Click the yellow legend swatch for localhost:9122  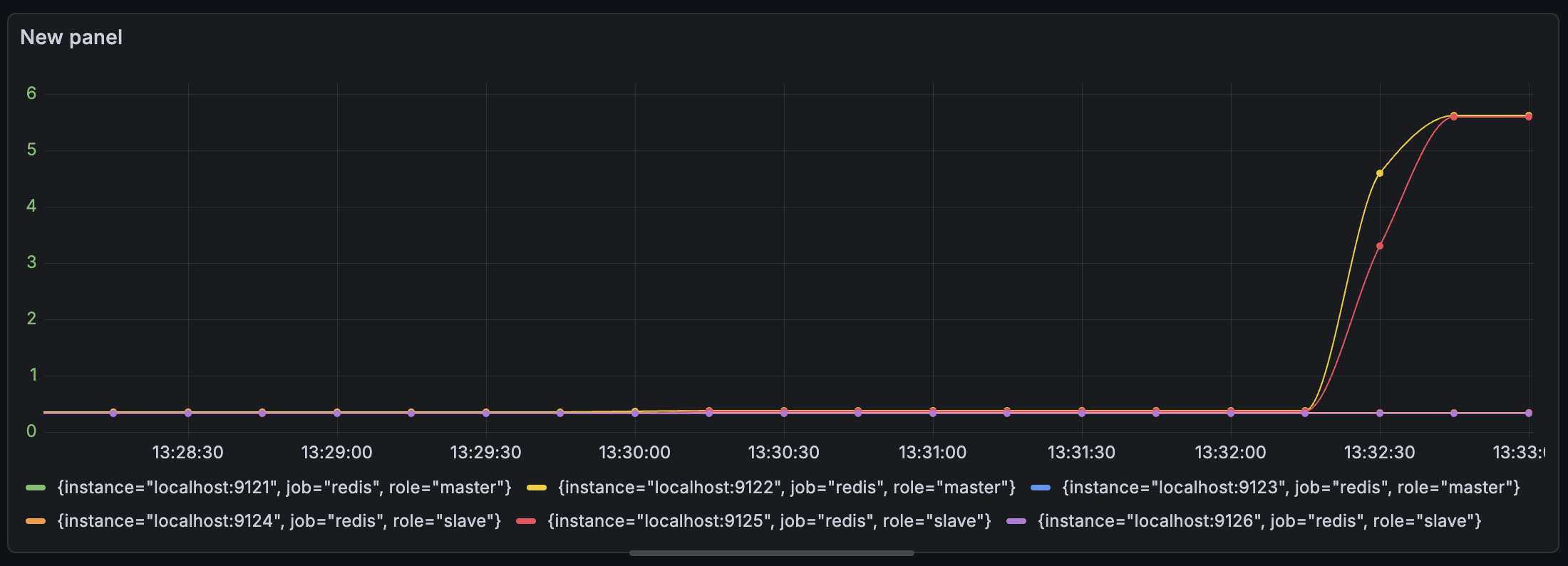pos(536,488)
